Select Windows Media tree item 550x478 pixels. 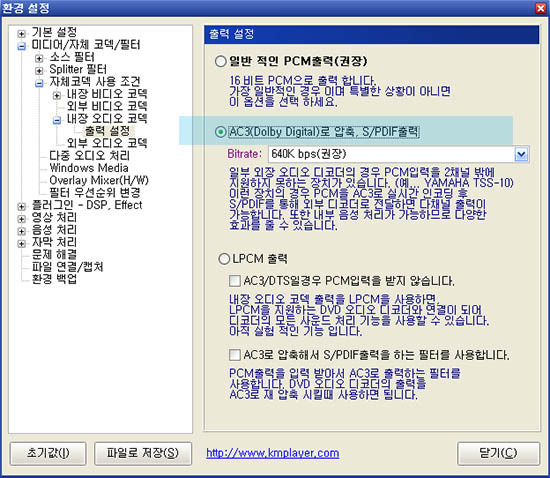[89, 168]
